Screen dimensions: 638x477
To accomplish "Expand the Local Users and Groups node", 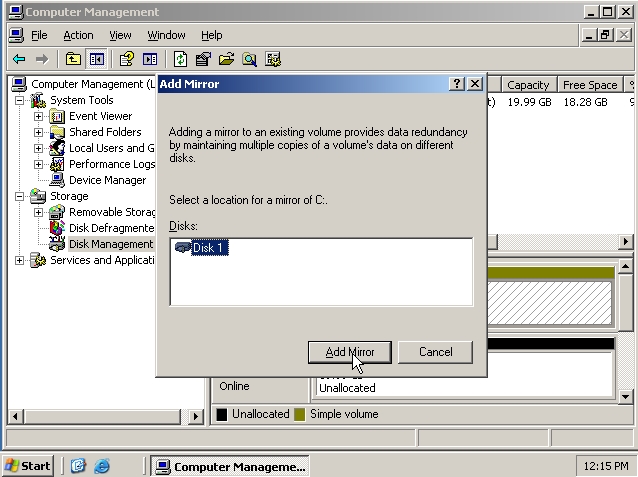I will pos(38,148).
